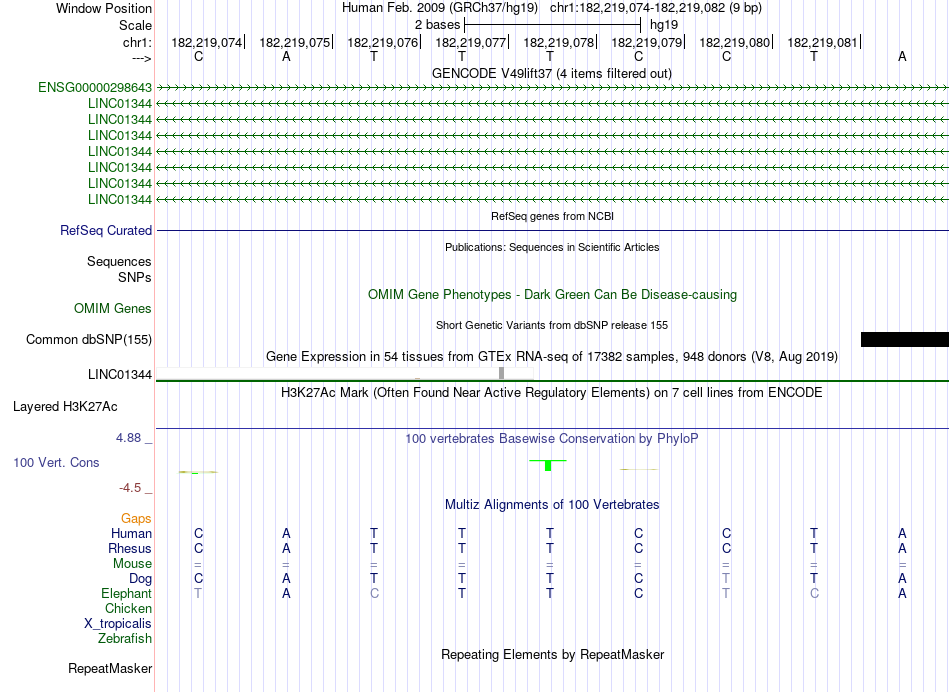This screenshot has height=692, width=950.
Task: Open the RefSeq Curated track label
Action: pyautogui.click(x=106, y=231)
